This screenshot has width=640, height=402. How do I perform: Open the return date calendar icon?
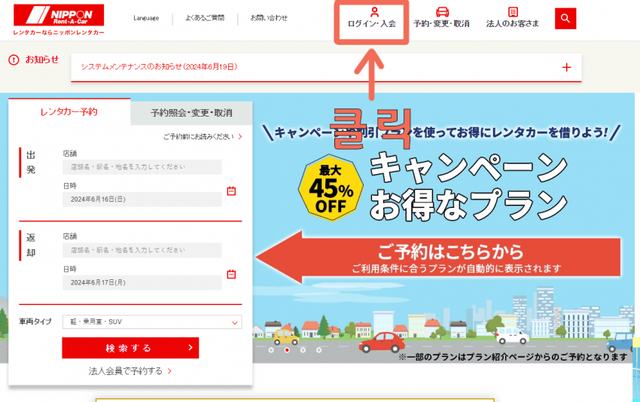pos(231,274)
